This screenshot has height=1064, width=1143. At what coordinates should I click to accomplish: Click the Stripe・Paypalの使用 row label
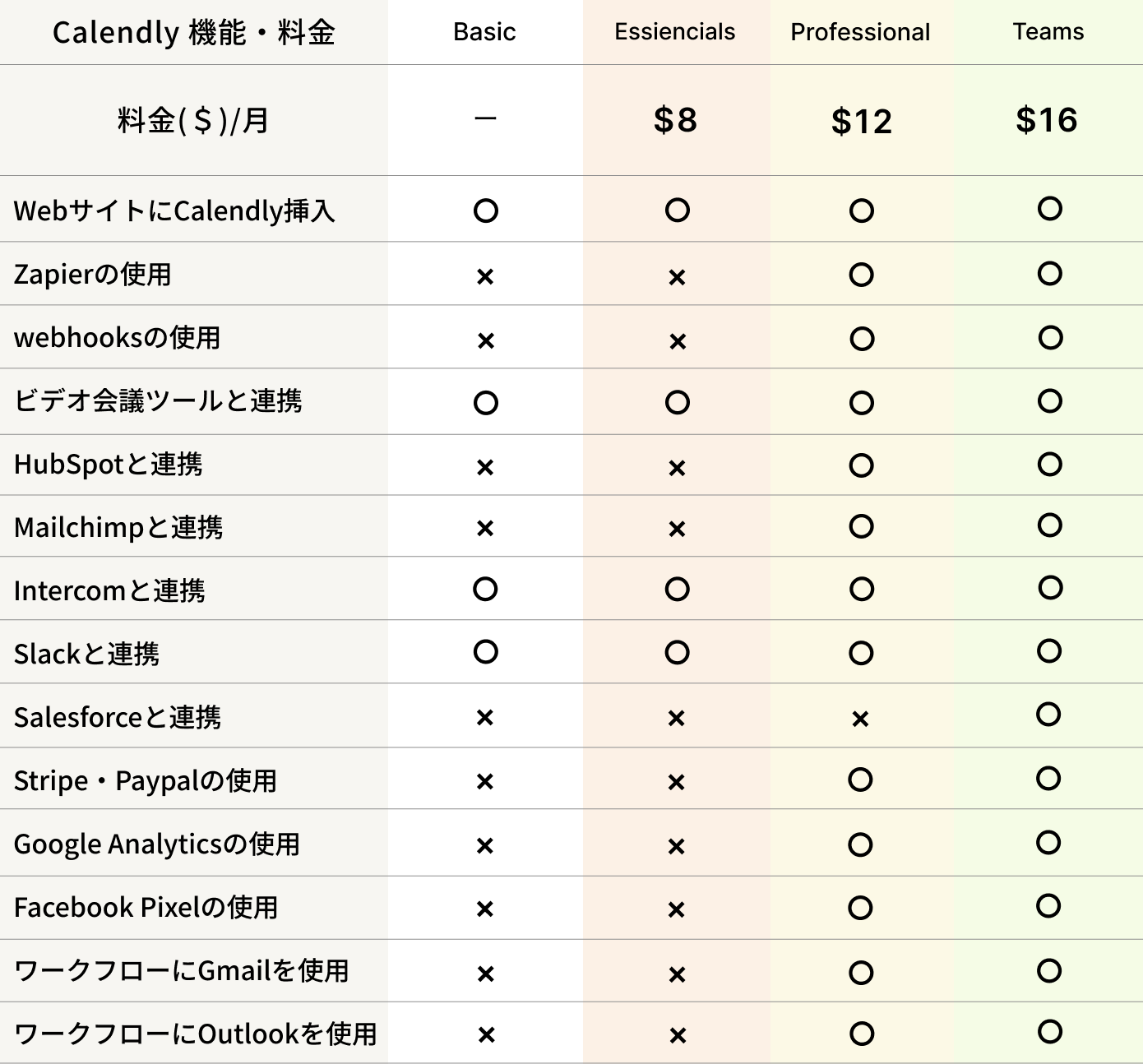[x=146, y=780]
